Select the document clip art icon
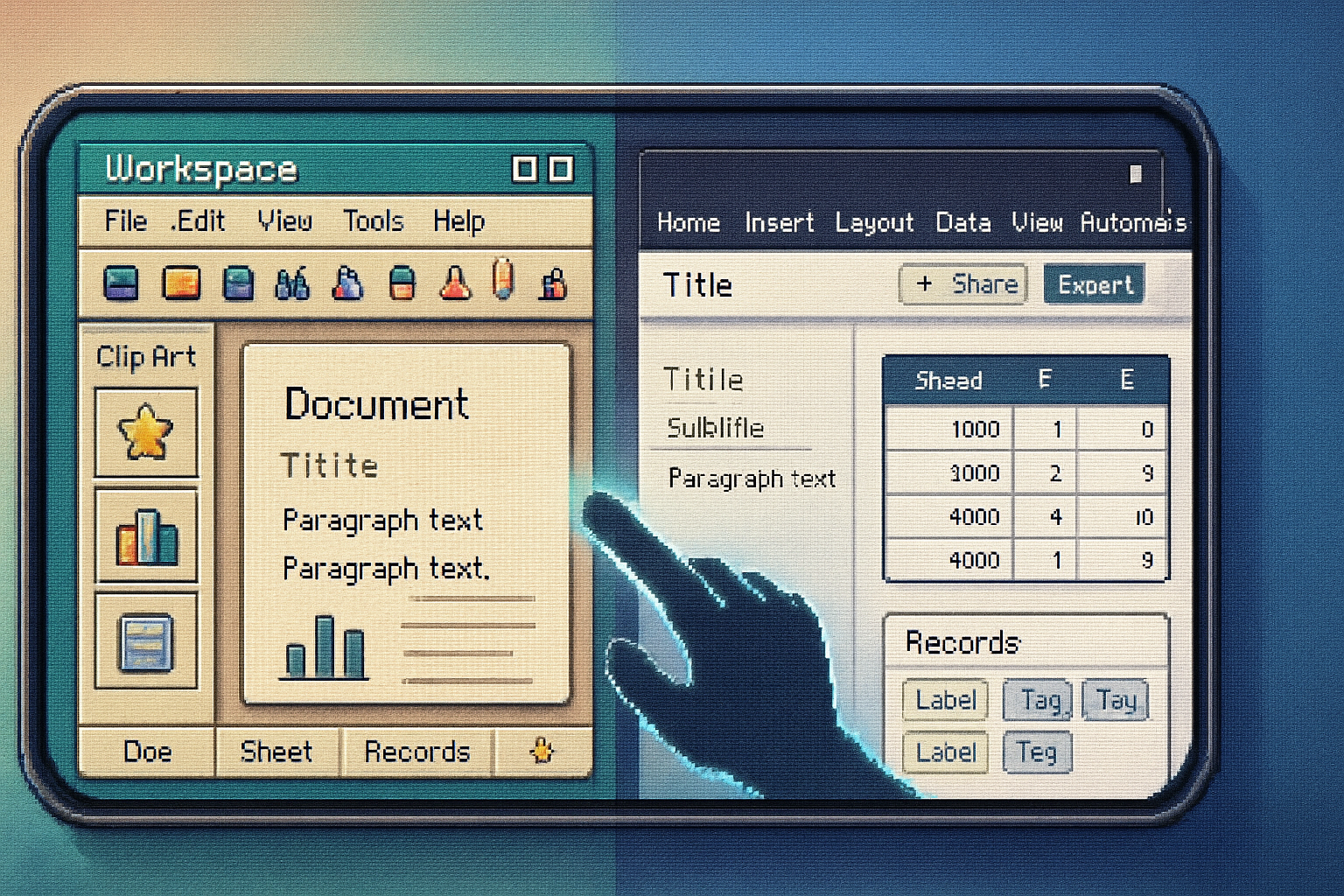This screenshot has width=1344, height=896. click(x=145, y=643)
